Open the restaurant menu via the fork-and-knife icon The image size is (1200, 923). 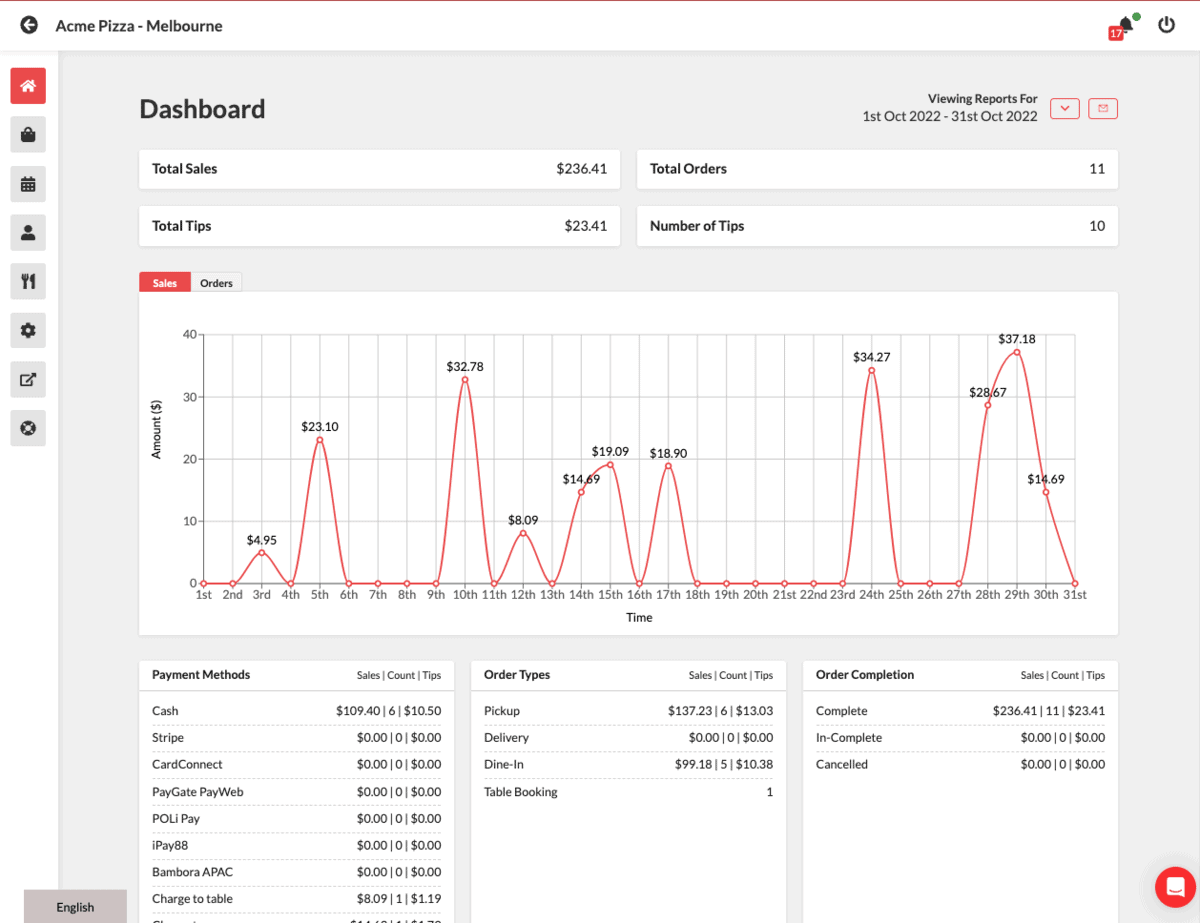coord(27,281)
